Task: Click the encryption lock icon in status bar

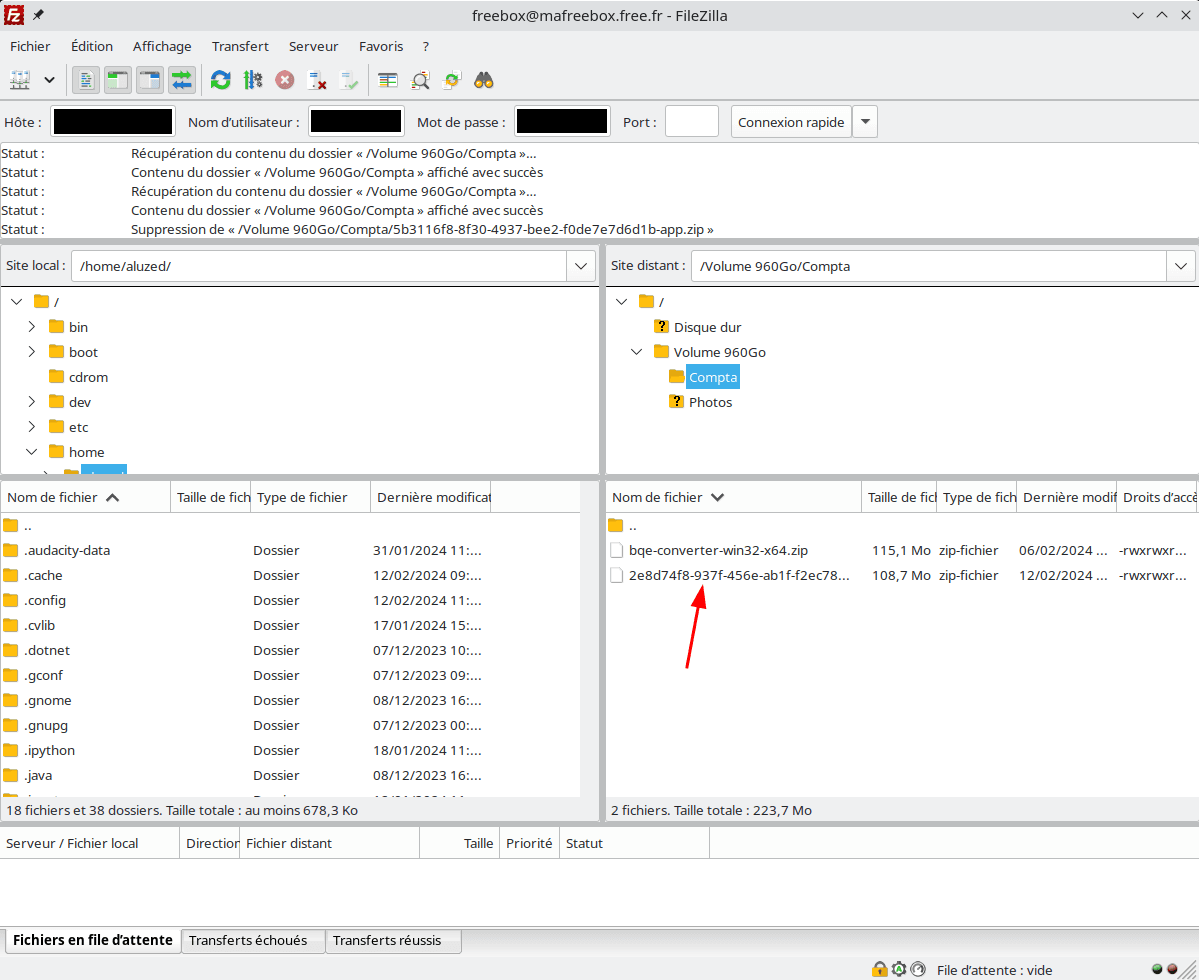Action: [879, 969]
